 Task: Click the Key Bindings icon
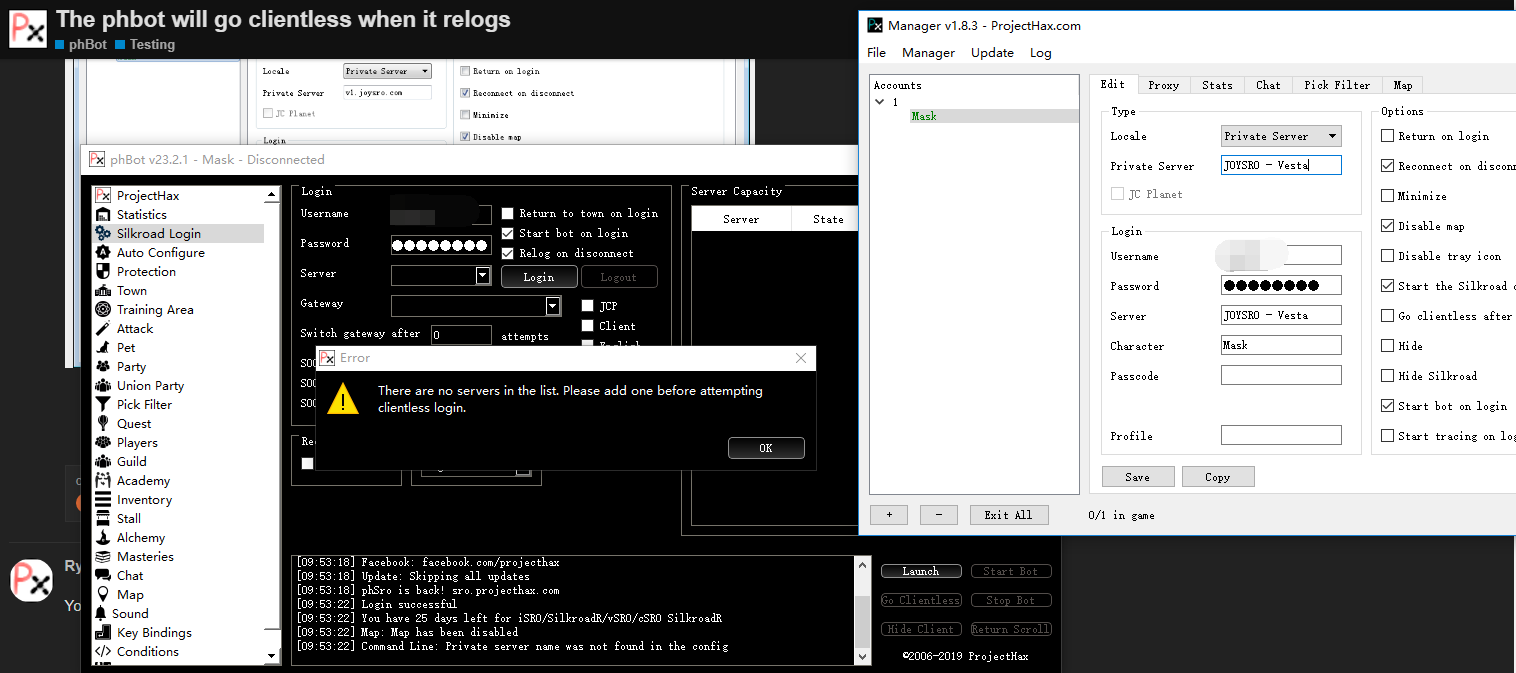coord(103,633)
